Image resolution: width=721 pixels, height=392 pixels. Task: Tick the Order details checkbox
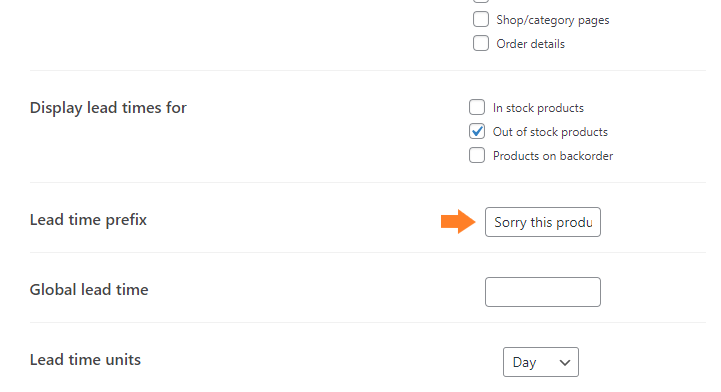pos(481,43)
